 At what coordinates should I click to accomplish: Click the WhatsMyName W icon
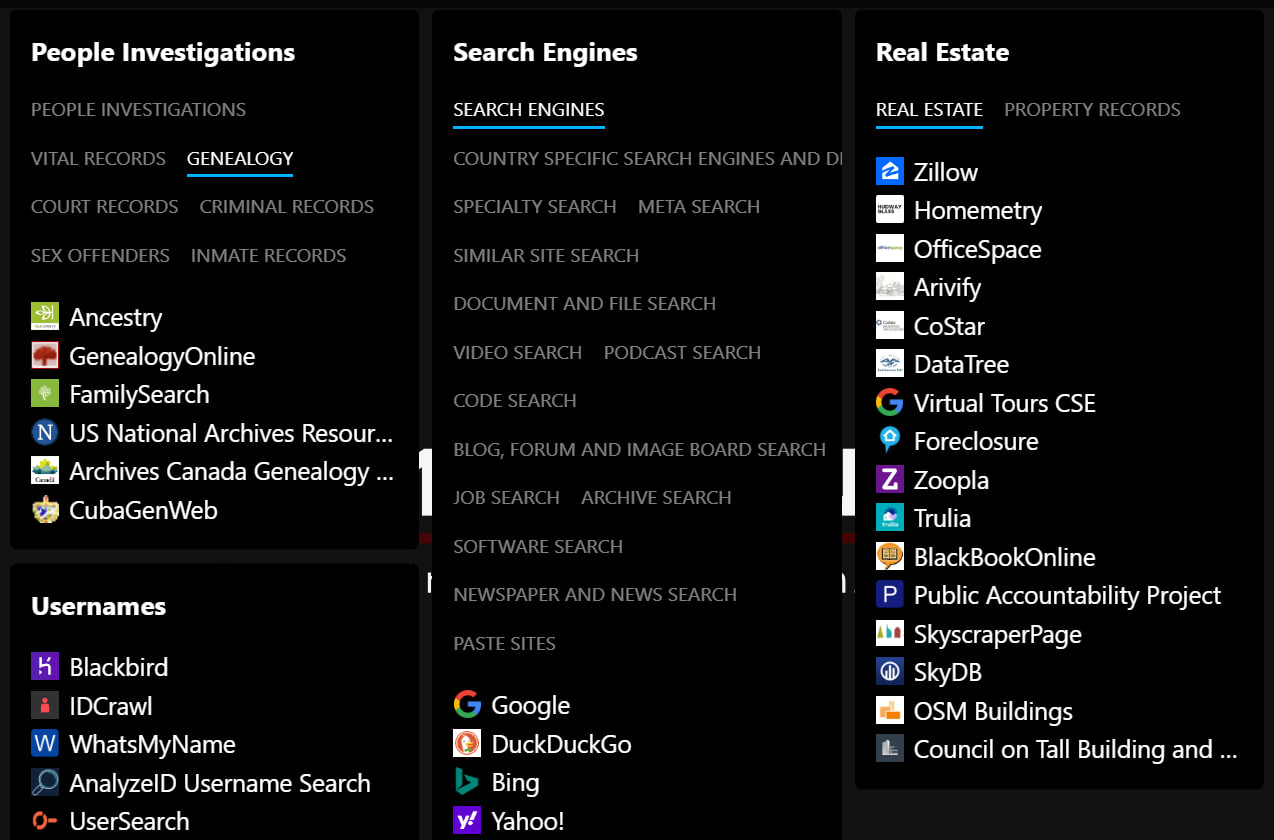(45, 744)
